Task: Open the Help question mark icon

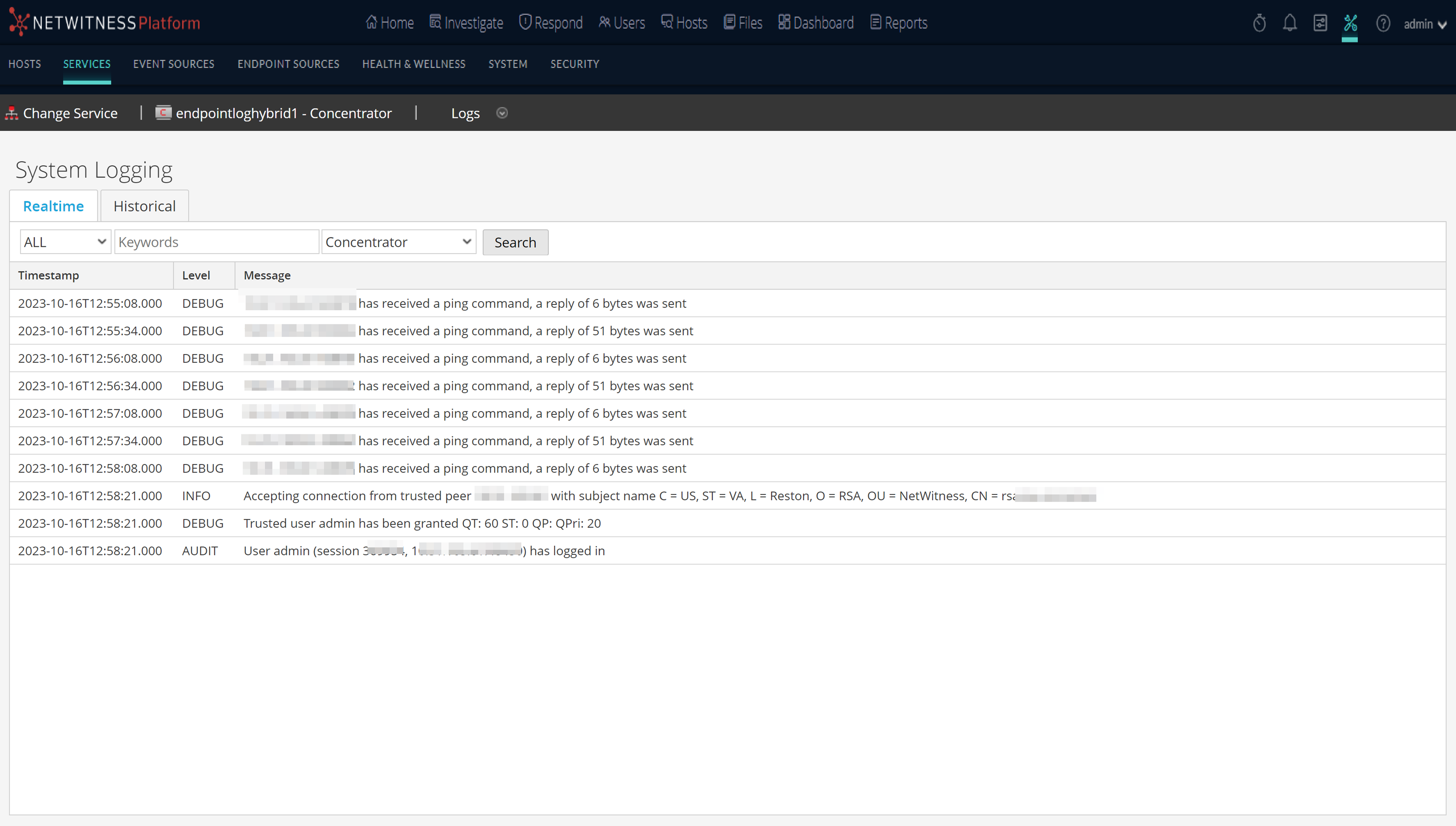Action: click(1383, 23)
